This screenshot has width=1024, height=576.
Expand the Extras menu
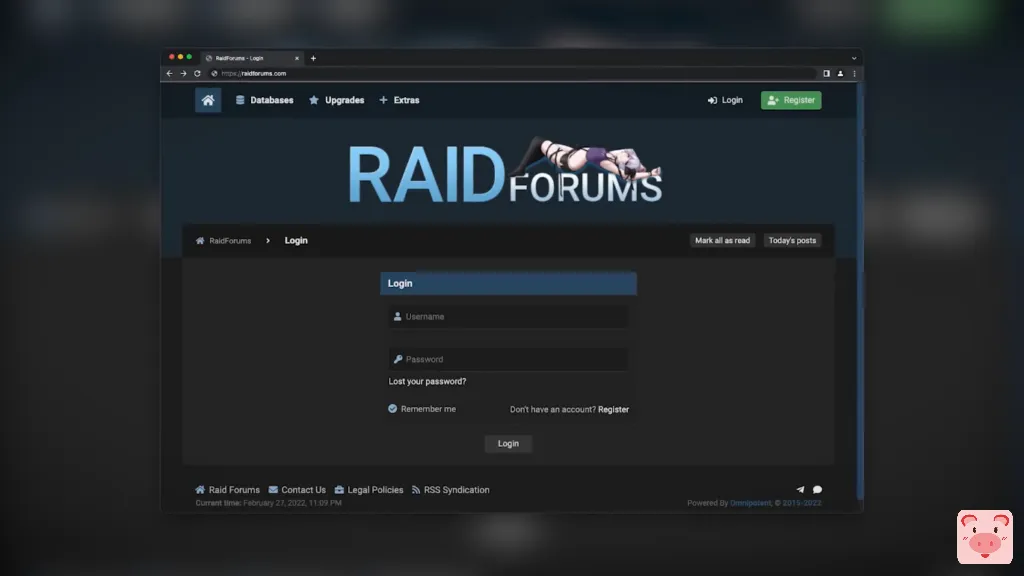(399, 100)
